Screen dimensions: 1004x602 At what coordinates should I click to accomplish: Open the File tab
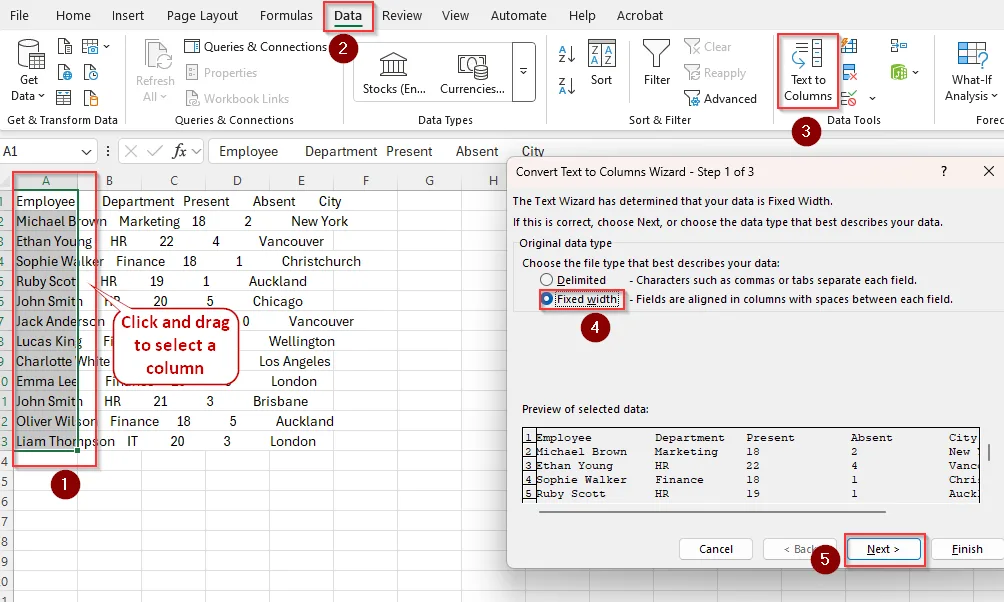(19, 15)
